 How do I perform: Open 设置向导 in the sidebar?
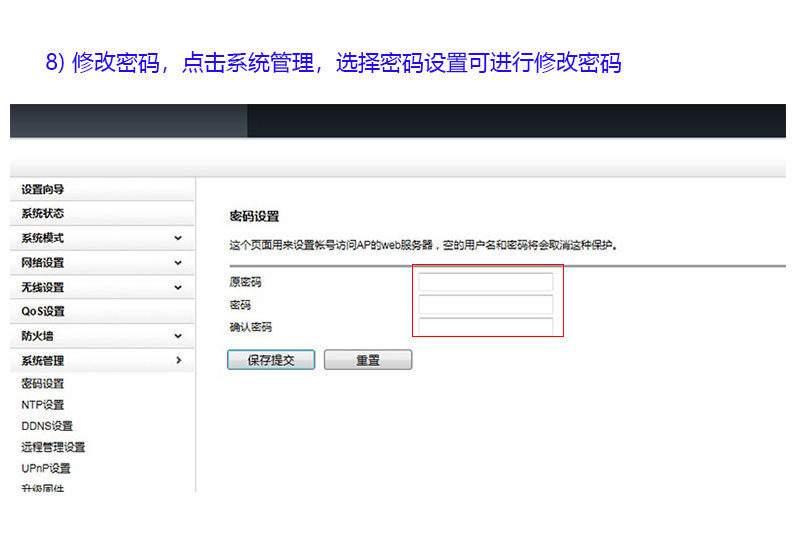point(43,190)
